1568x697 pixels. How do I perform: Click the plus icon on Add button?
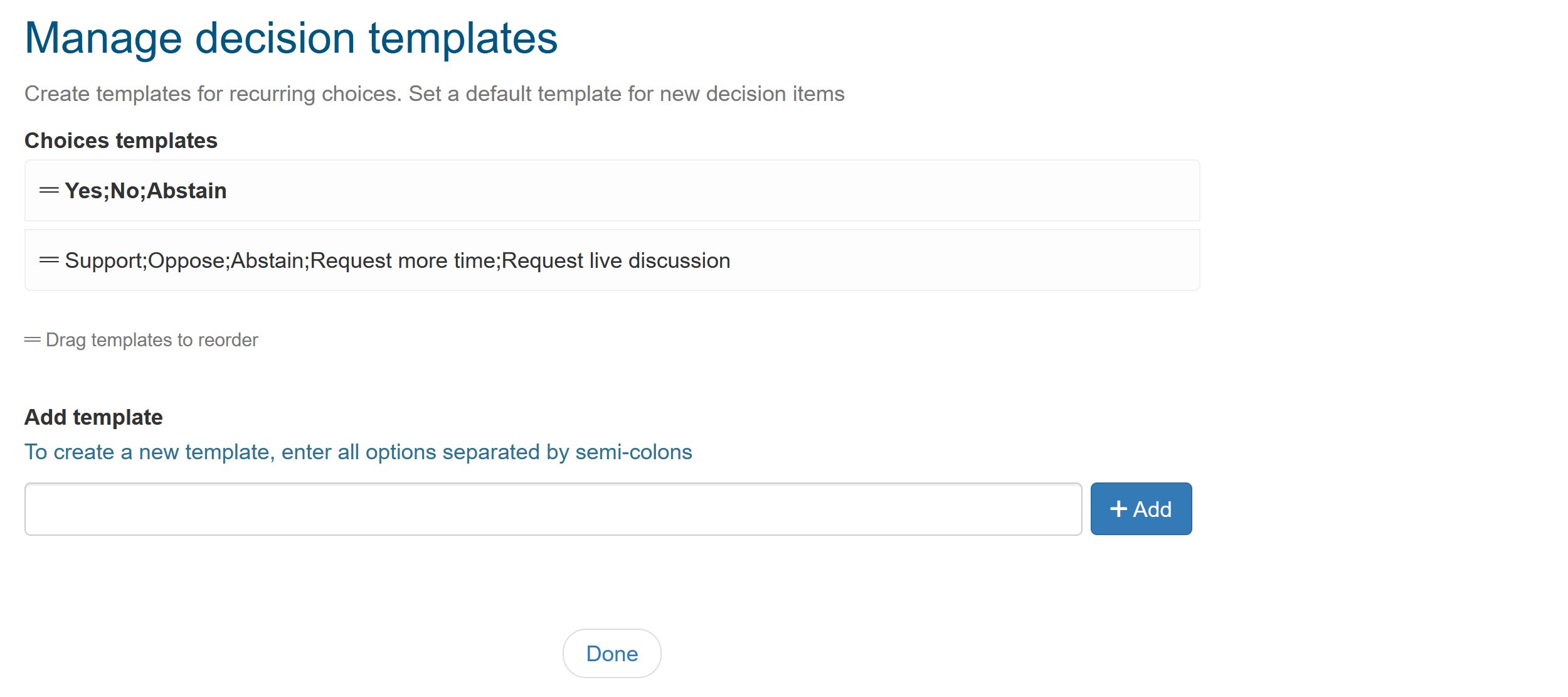[x=1118, y=509]
